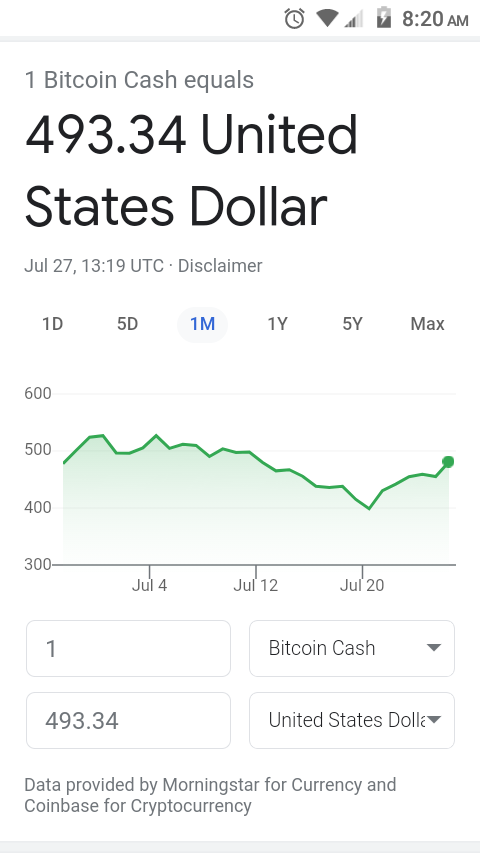Click the dropdown arrow beside Bitcoin Cash

434,648
